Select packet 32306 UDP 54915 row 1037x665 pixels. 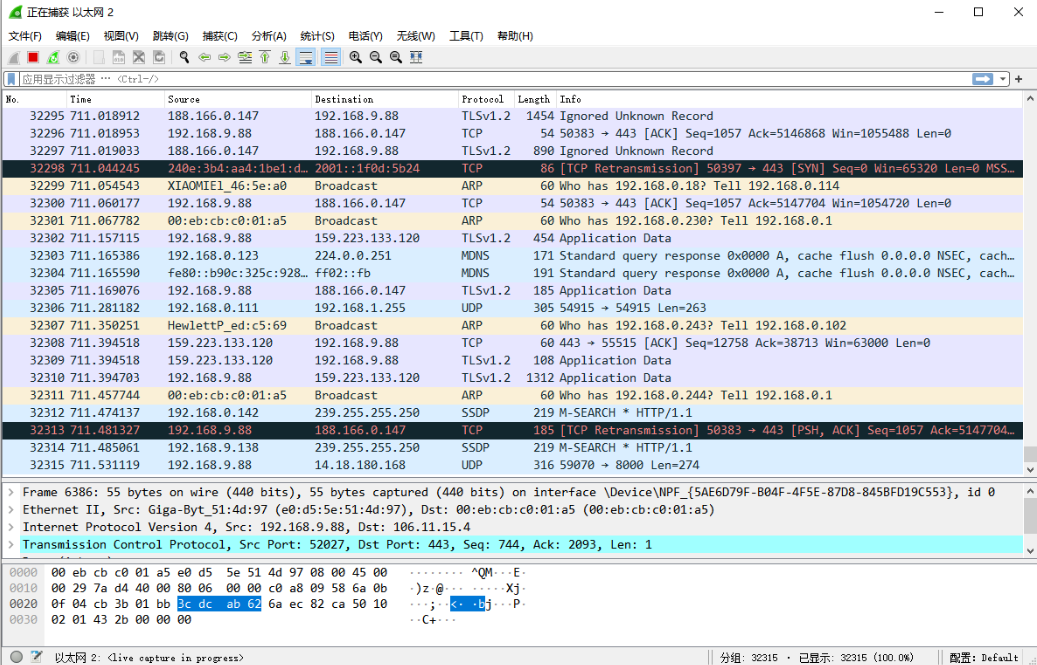pos(513,308)
